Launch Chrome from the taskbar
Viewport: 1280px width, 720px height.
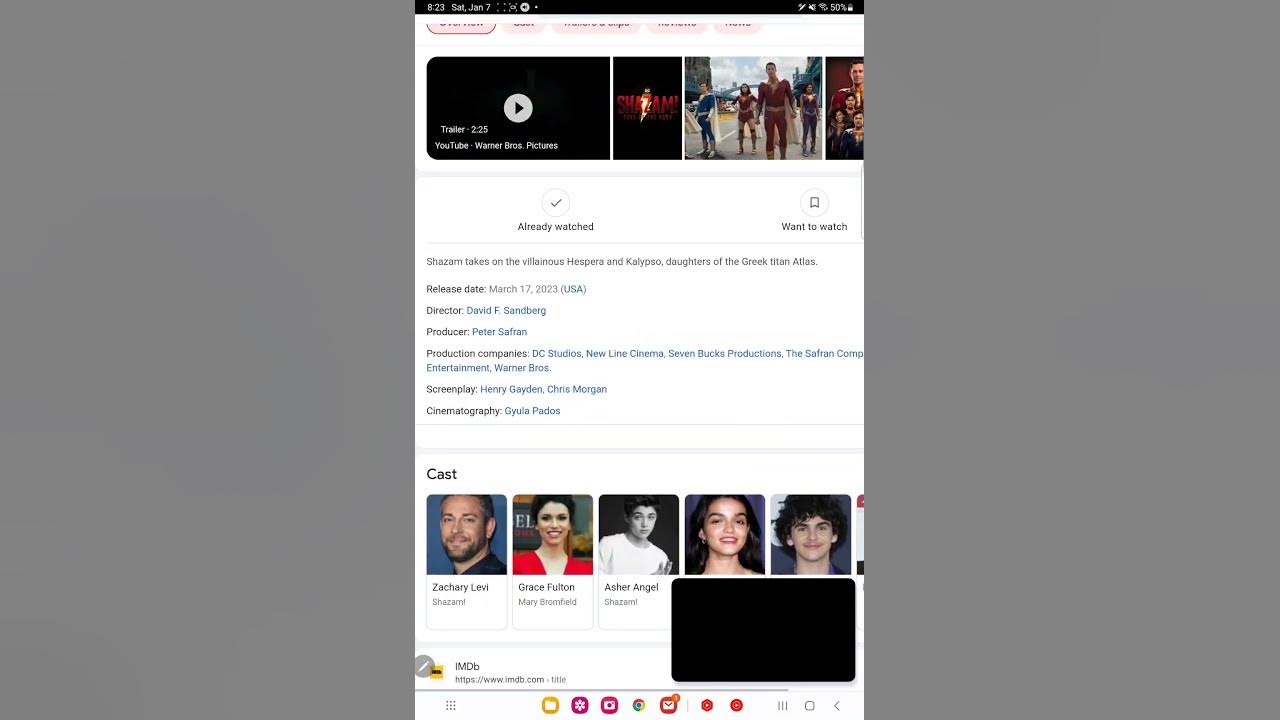pos(639,706)
